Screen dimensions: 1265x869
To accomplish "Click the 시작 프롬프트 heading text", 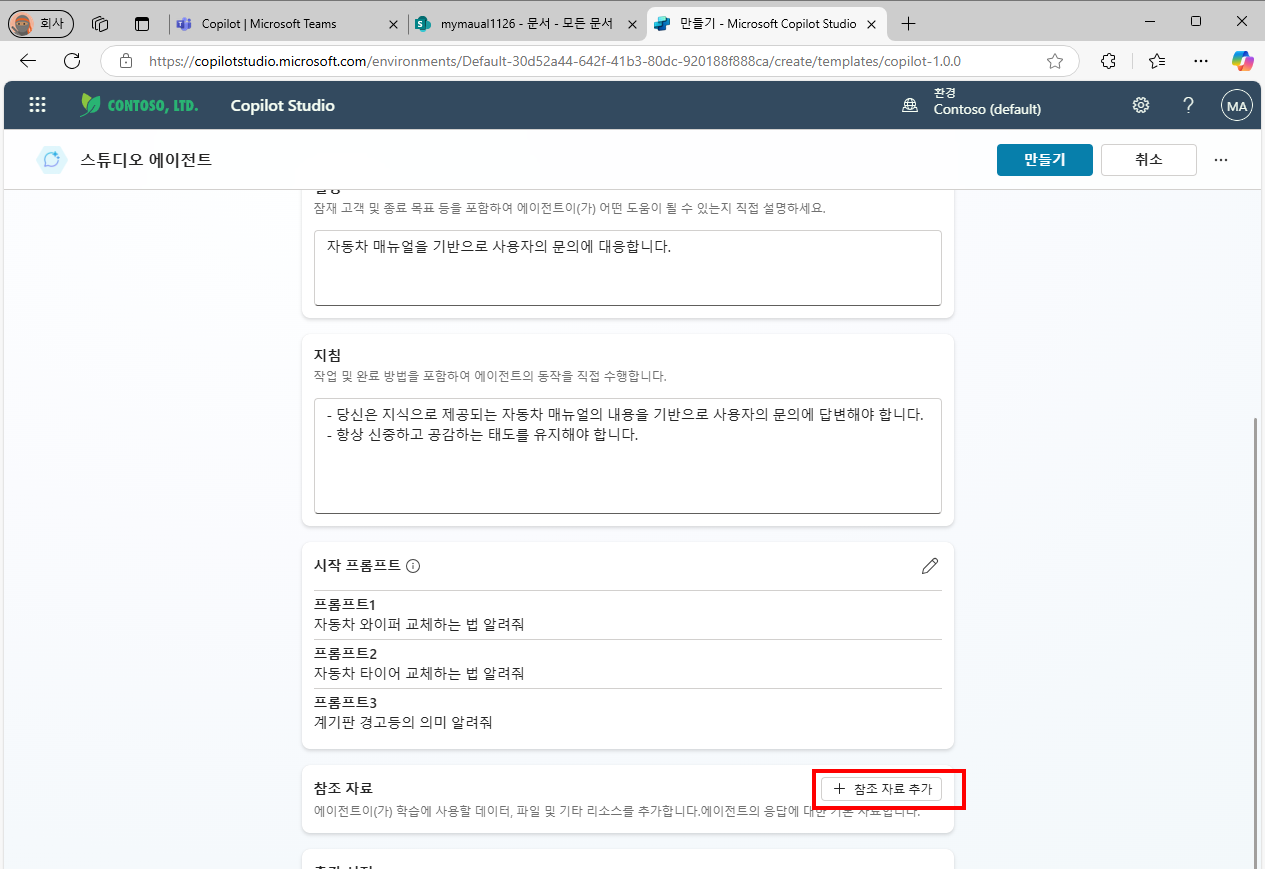I will [357, 566].
